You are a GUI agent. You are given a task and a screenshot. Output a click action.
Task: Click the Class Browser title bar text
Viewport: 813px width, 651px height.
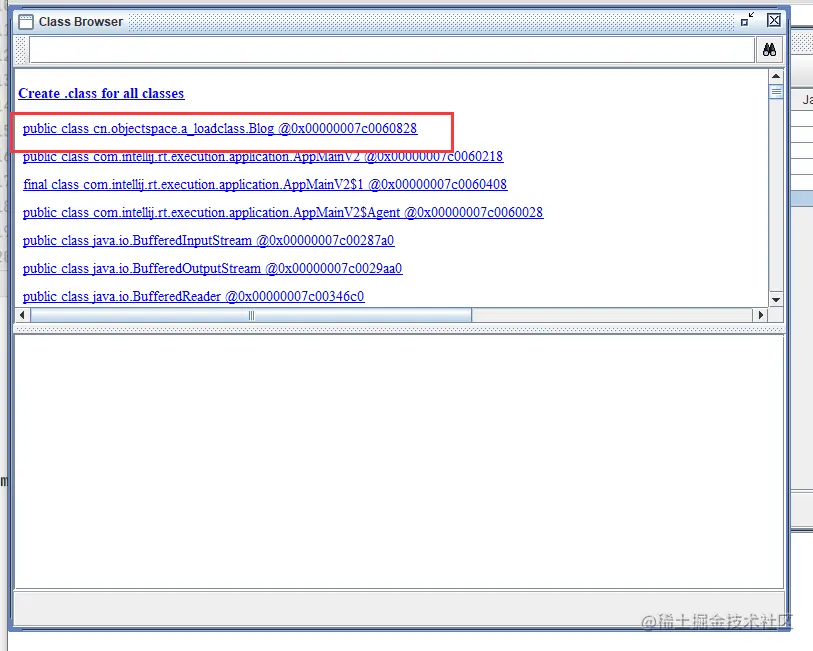[x=81, y=22]
